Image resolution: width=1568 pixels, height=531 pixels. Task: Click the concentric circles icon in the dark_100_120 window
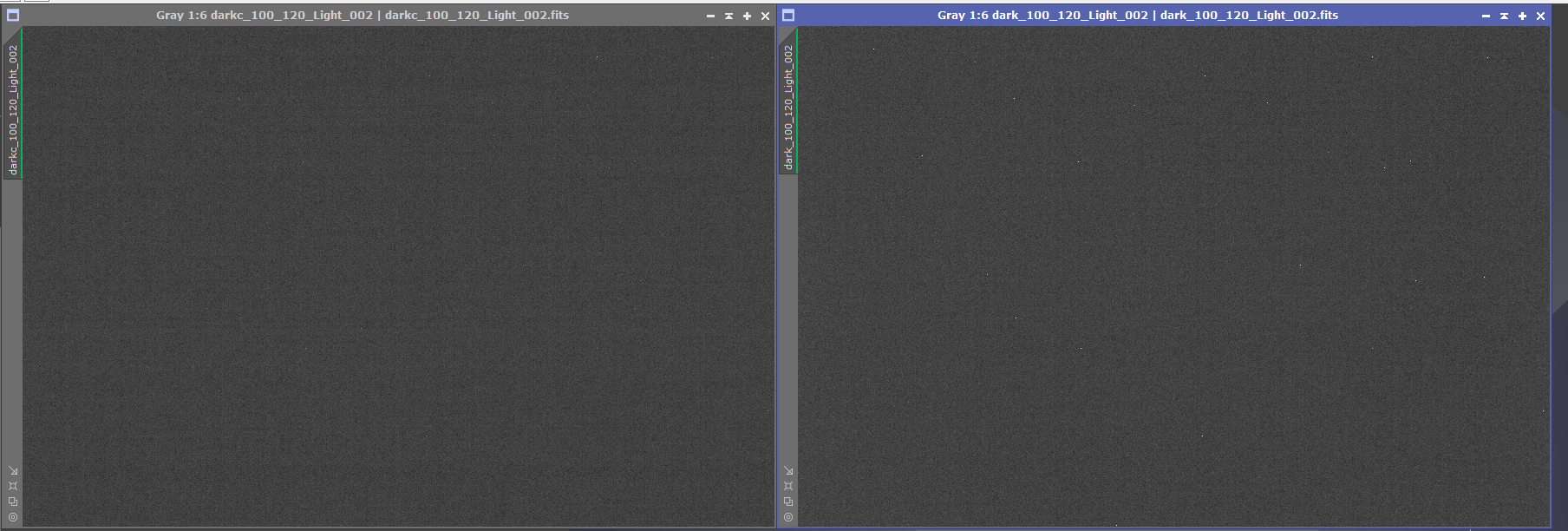tap(788, 517)
